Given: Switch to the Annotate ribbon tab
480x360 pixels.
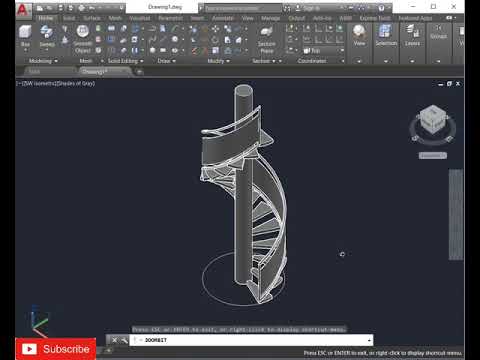Looking at the screenshot, I should click(223, 18).
